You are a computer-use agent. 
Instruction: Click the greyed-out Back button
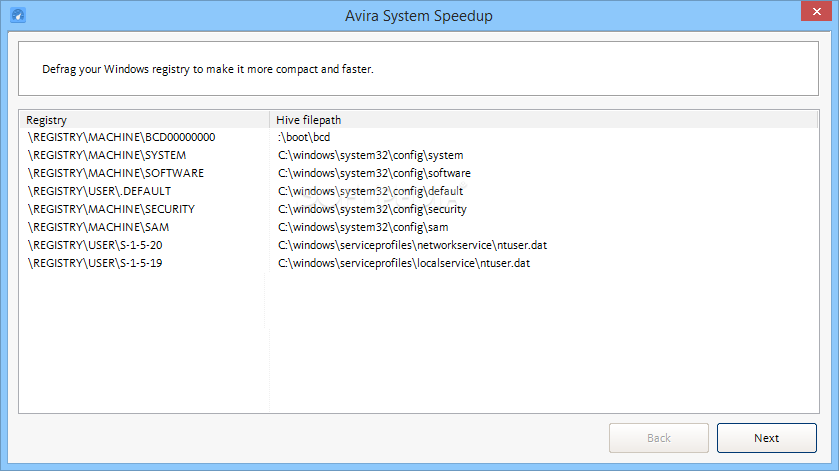point(659,438)
